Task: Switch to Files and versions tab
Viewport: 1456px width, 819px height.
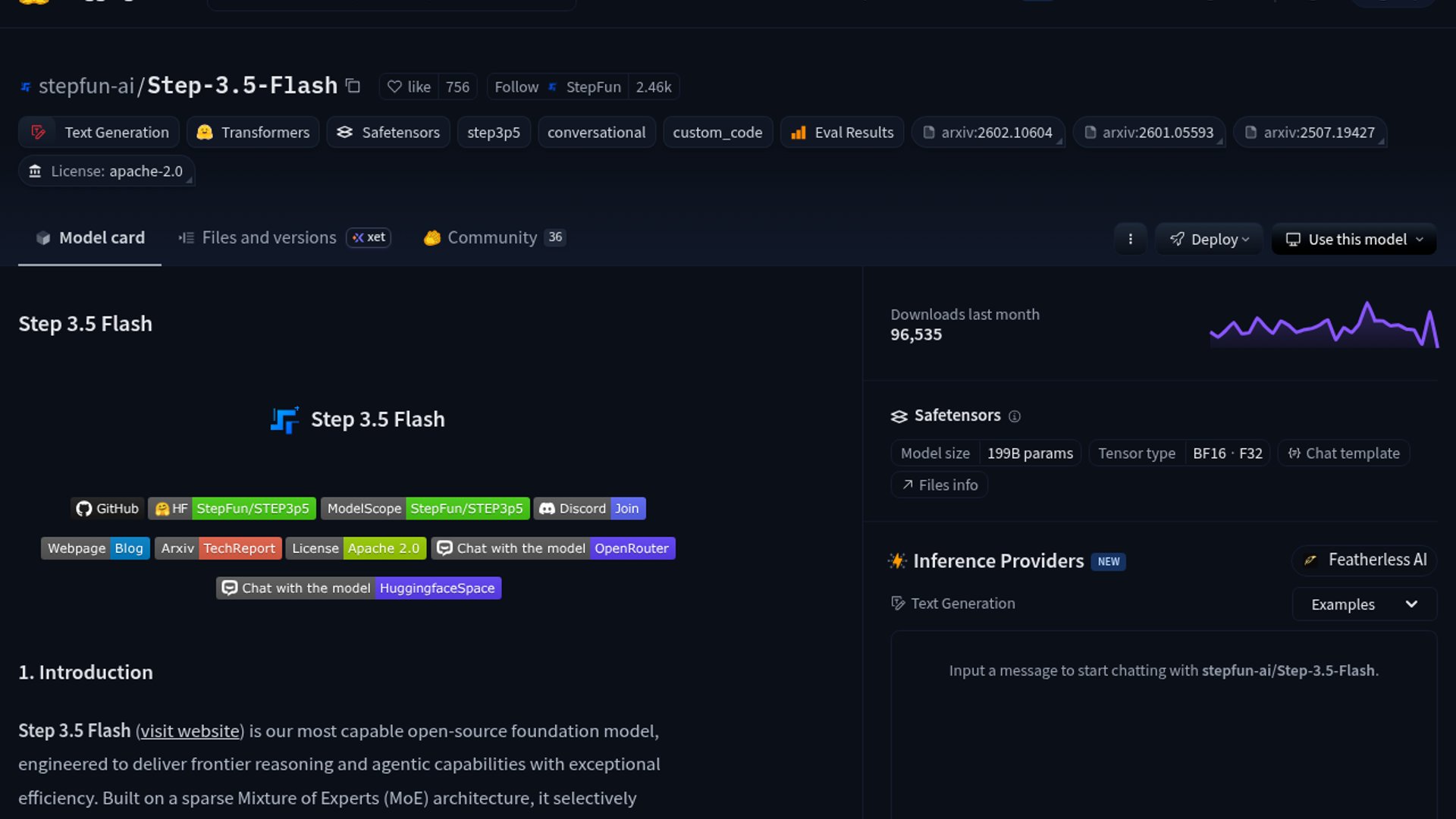Action: (x=268, y=237)
